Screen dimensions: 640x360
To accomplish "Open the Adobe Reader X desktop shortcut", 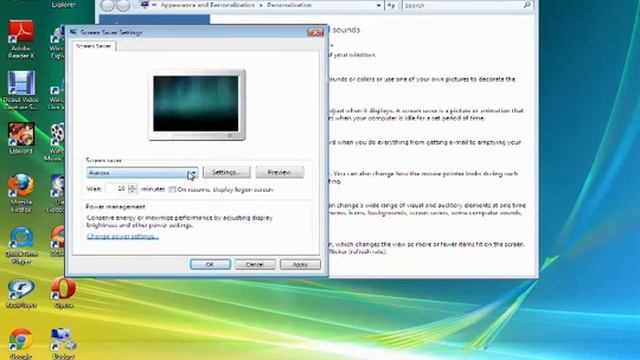I will coord(21,39).
